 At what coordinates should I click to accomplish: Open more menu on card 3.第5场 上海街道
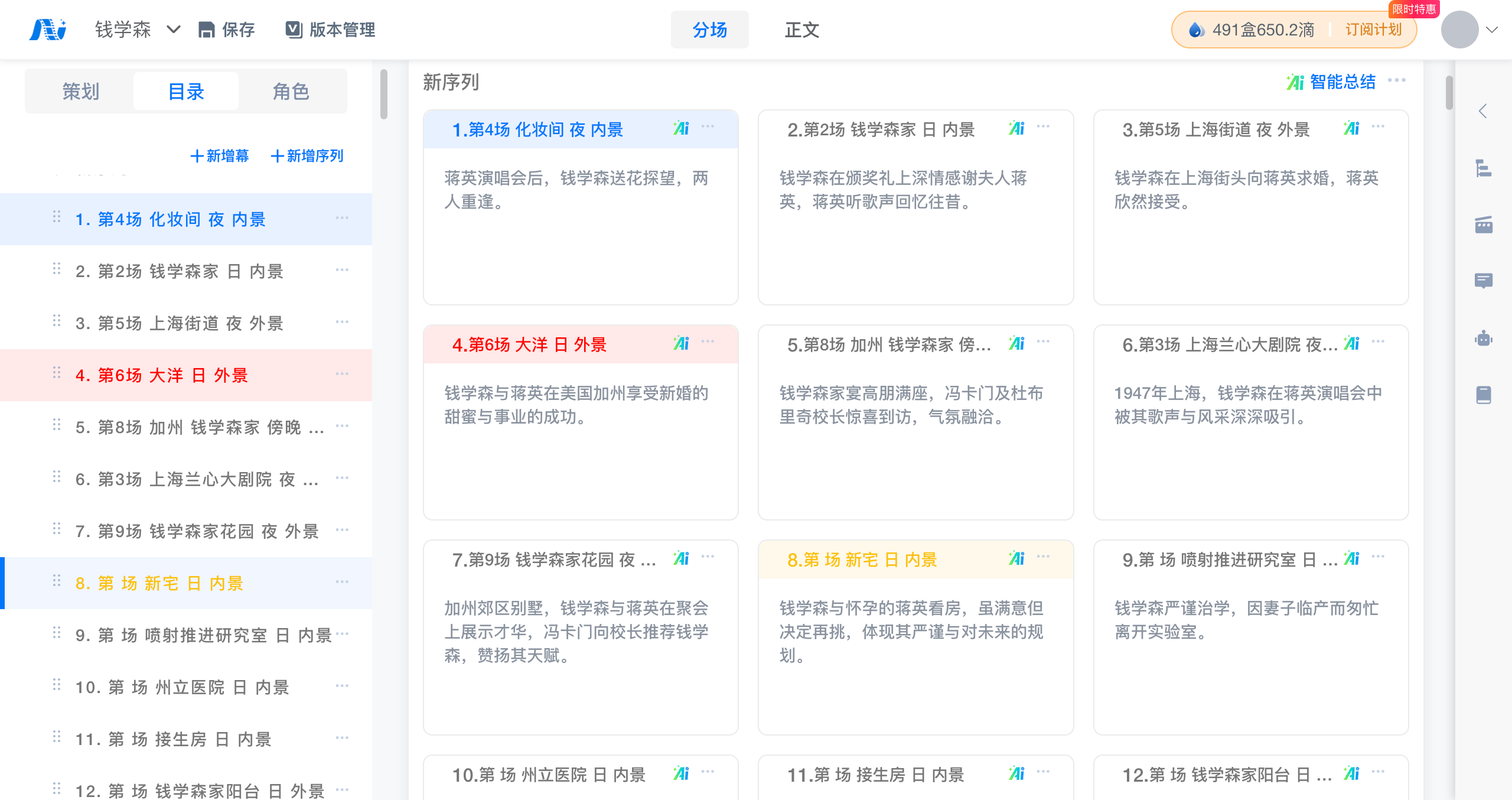1378,126
